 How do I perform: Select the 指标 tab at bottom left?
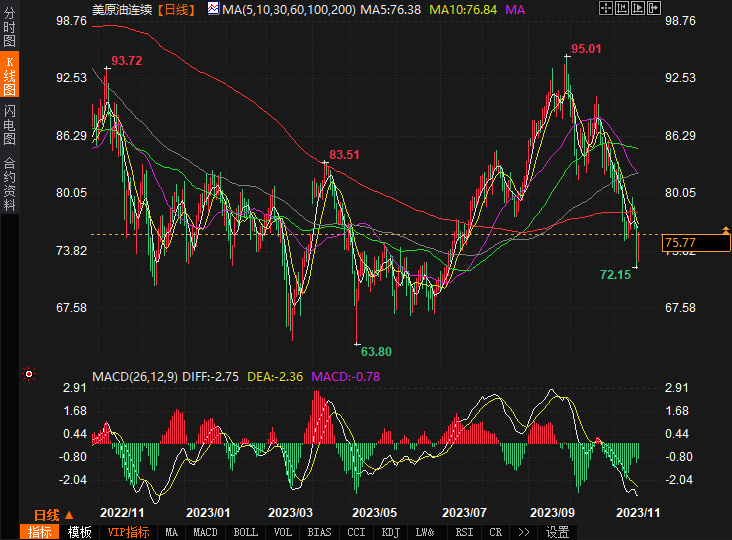40,532
